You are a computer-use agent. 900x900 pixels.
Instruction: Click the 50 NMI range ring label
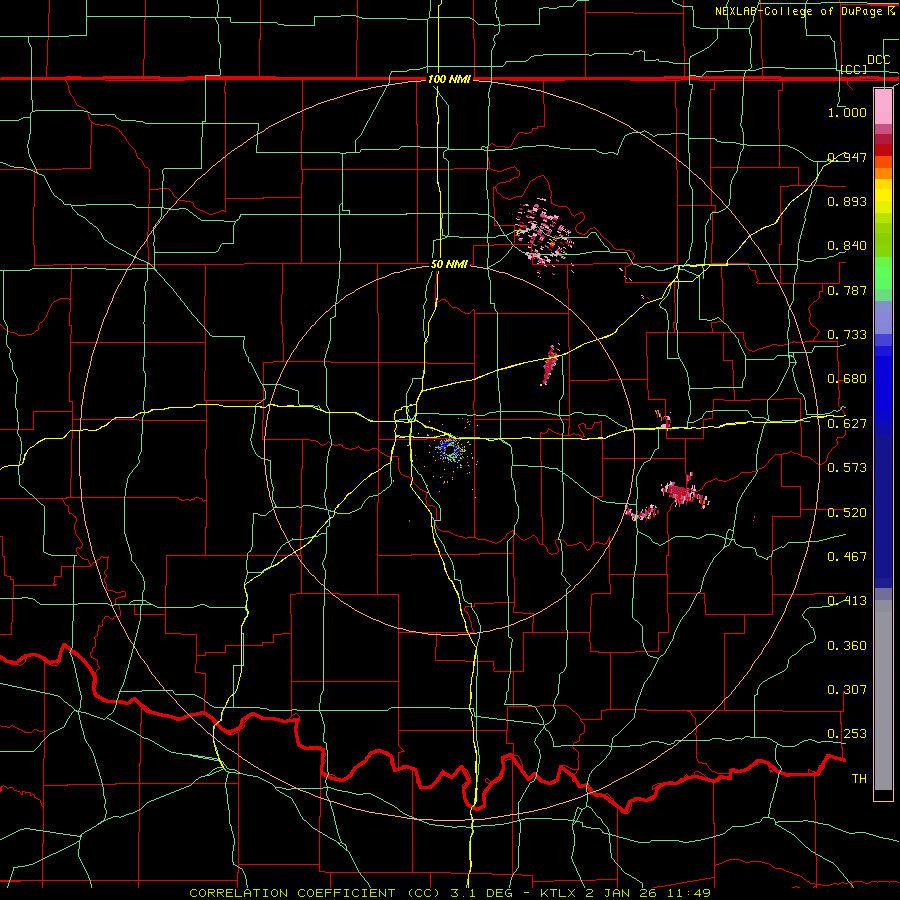449,264
